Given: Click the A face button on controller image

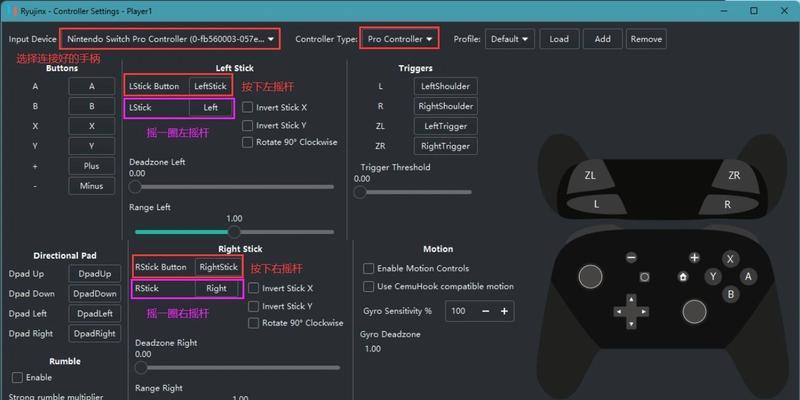Looking at the screenshot, I should click(748, 277).
